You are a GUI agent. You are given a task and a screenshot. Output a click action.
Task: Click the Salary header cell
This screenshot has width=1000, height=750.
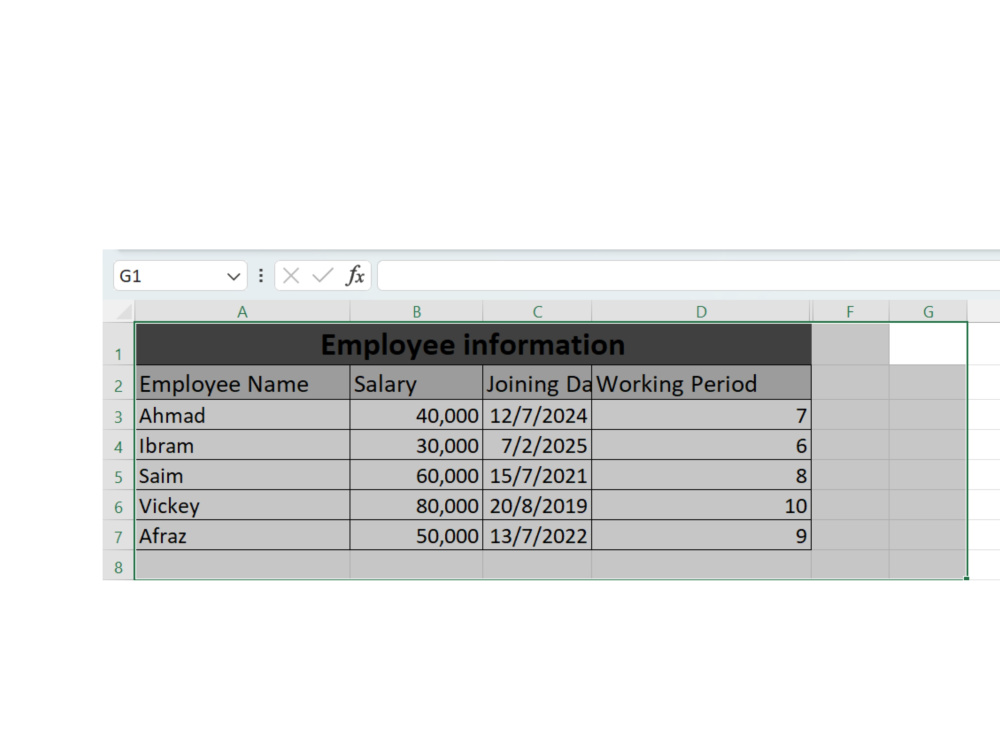416,383
